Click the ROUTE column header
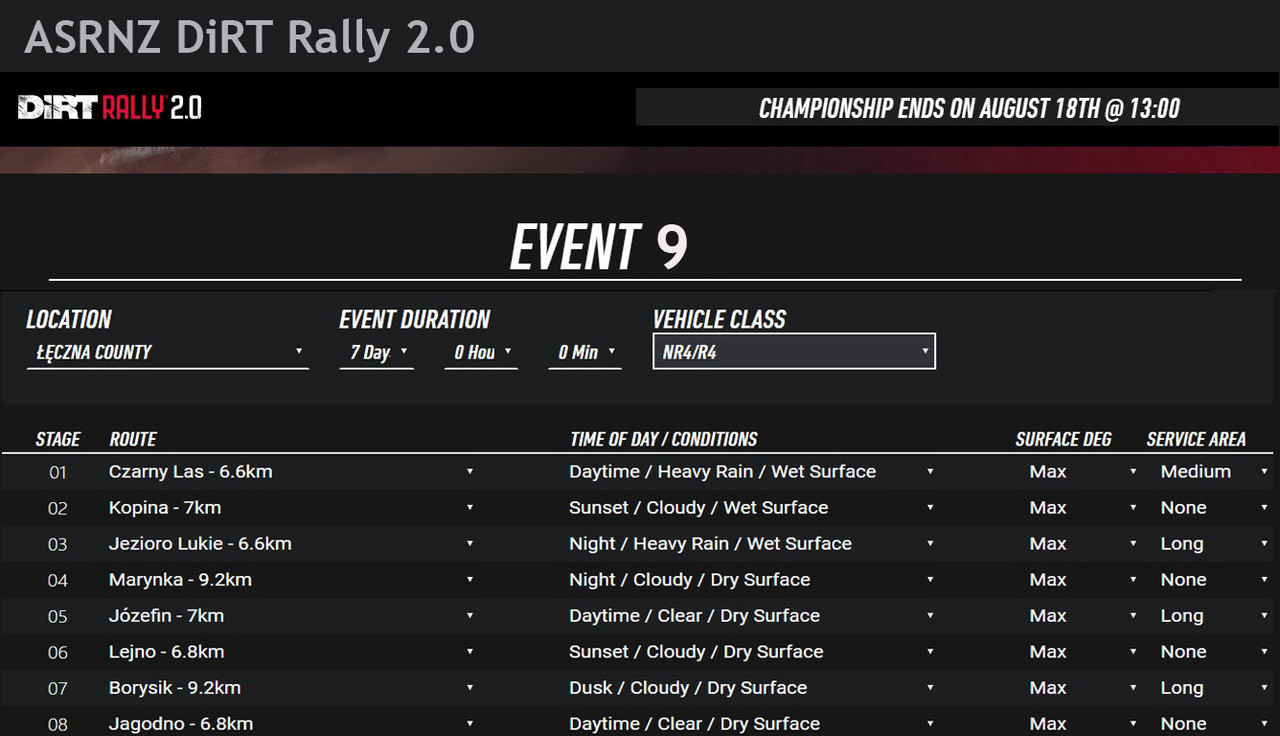The height and width of the screenshot is (736, 1280). (x=133, y=439)
